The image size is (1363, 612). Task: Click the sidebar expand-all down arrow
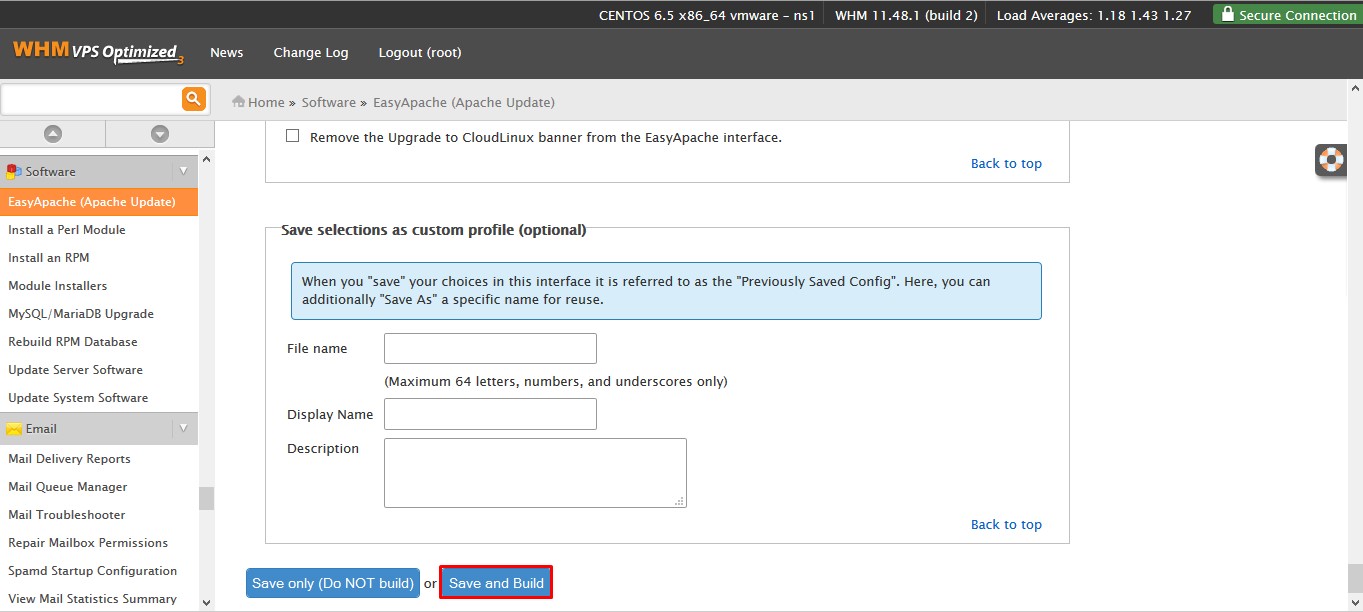point(160,134)
